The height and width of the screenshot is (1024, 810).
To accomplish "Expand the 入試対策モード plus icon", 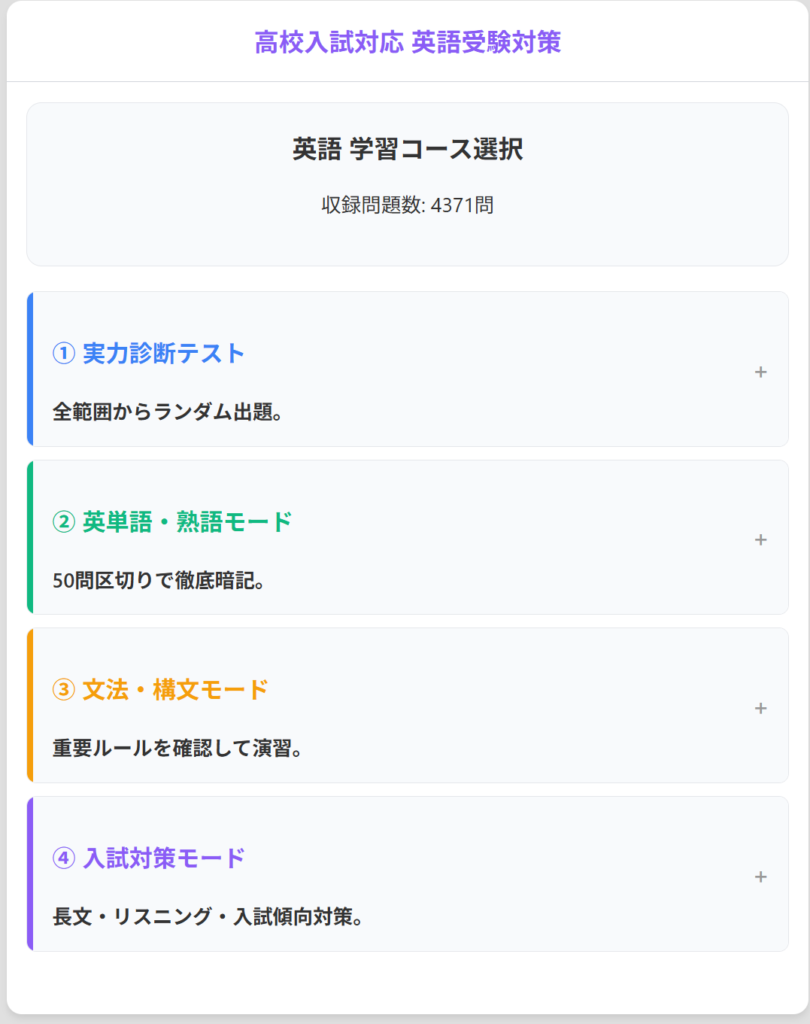I will coord(760,877).
